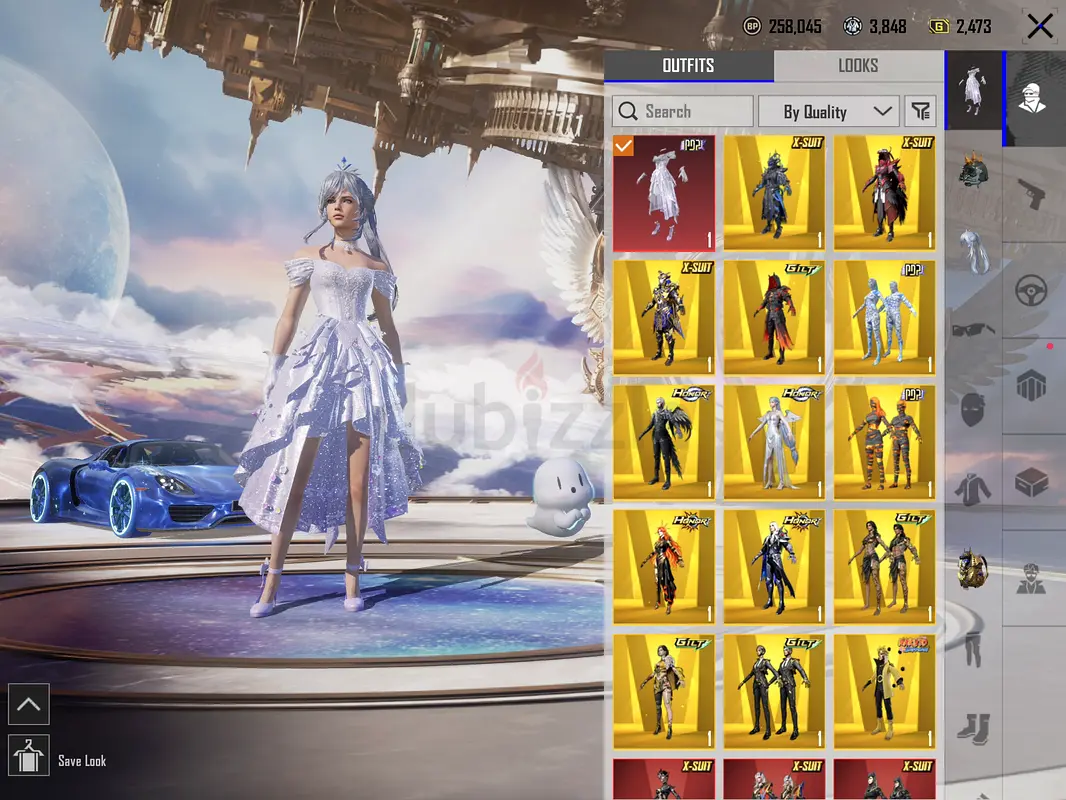The width and height of the screenshot is (1066, 800).
Task: Click the outfit Search field
Action: tap(683, 111)
